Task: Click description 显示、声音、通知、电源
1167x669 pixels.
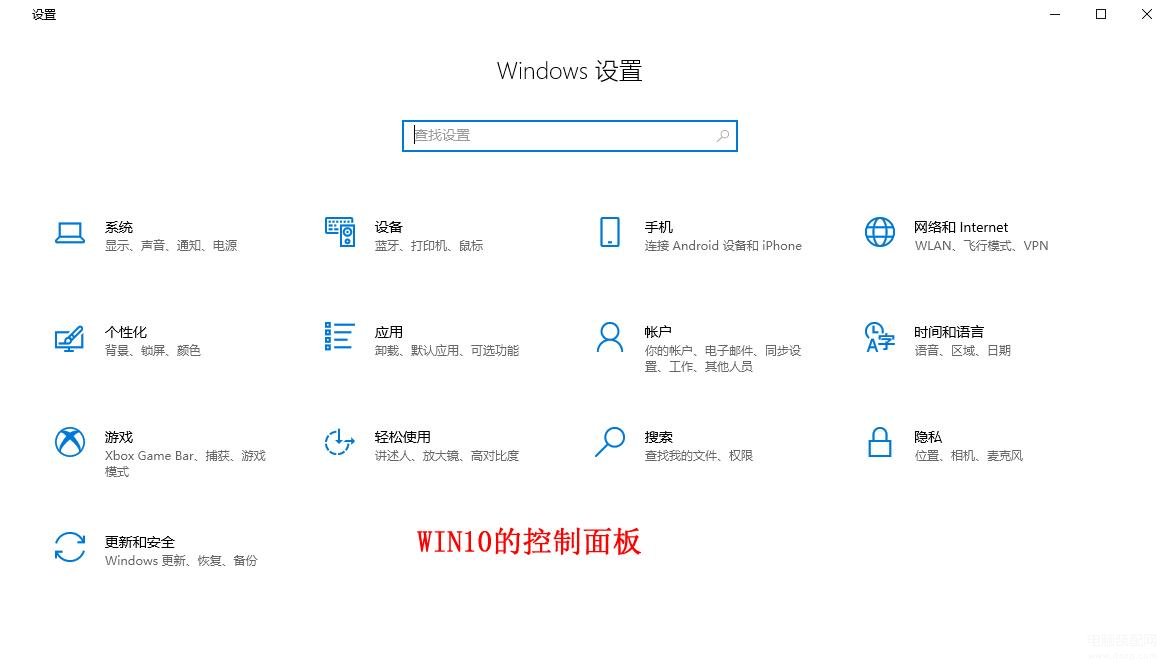Action: [171, 246]
